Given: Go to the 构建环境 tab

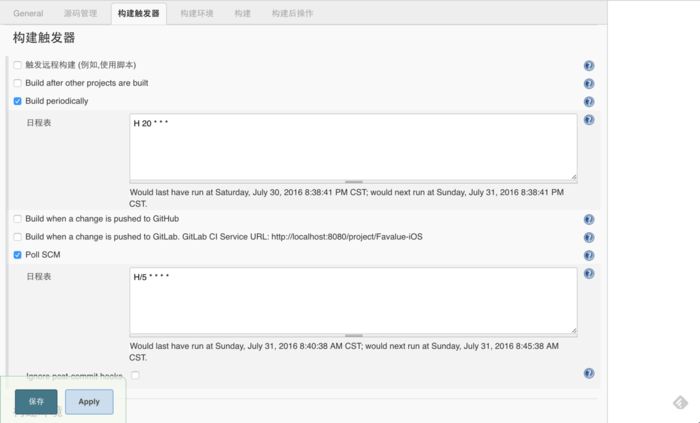Looking at the screenshot, I should tap(196, 13).
